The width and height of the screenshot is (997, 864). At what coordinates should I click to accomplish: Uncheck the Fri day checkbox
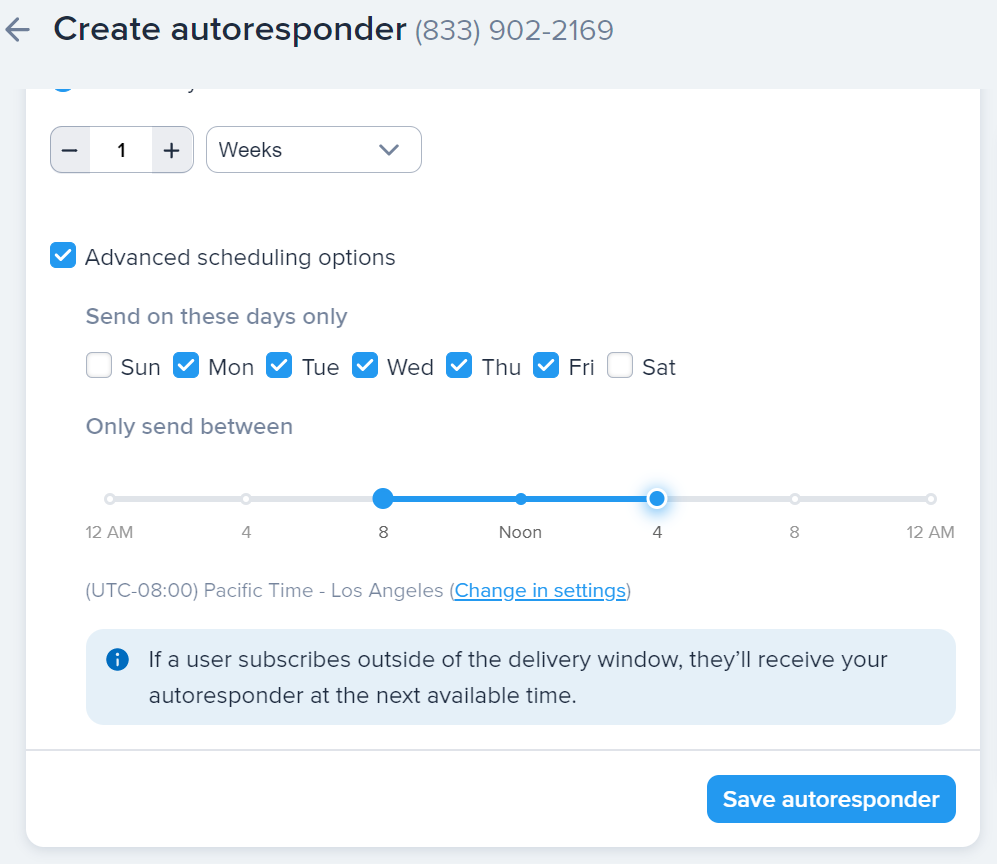546,366
